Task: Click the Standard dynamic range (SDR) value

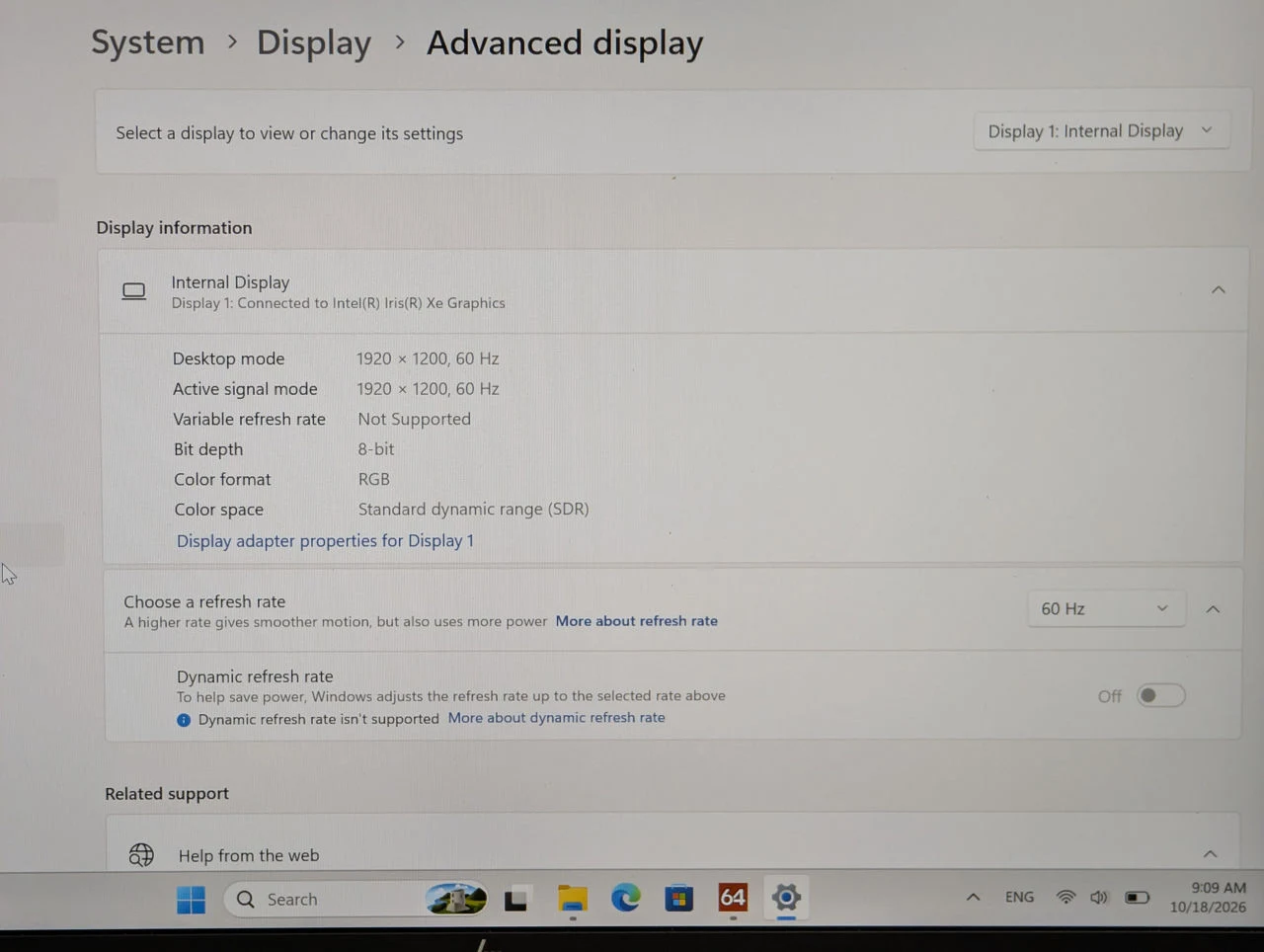Action: [473, 510]
